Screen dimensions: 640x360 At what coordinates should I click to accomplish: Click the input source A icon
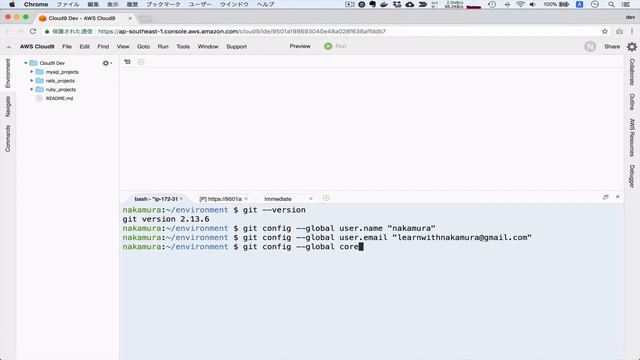tap(580, 4)
